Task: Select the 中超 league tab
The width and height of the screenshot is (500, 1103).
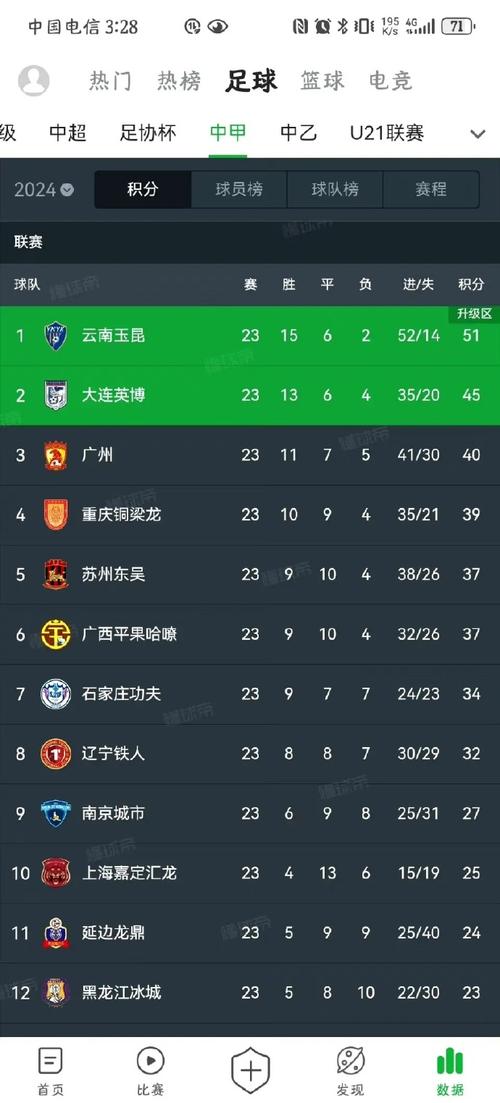Action: point(68,133)
